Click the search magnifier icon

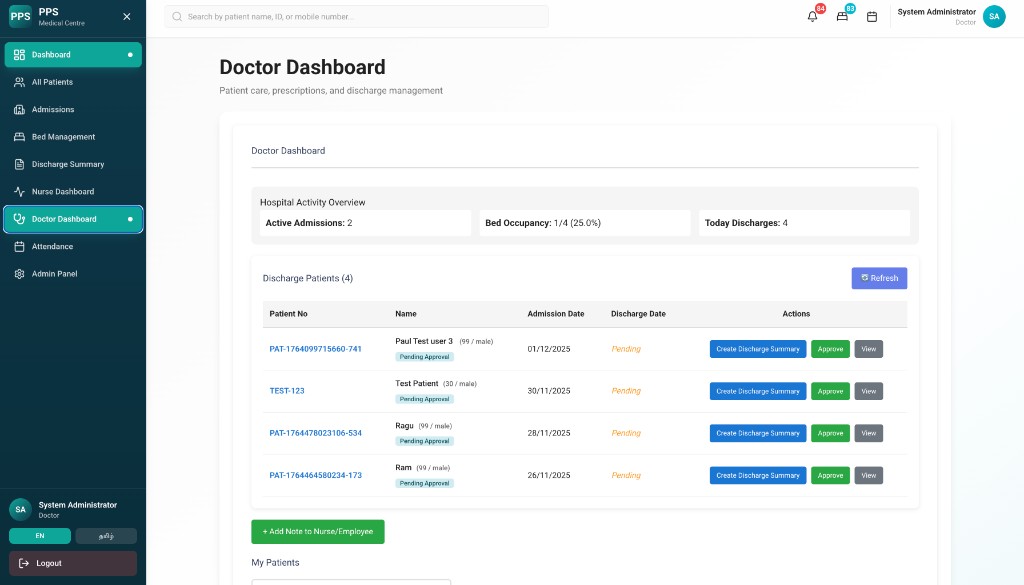(x=177, y=17)
